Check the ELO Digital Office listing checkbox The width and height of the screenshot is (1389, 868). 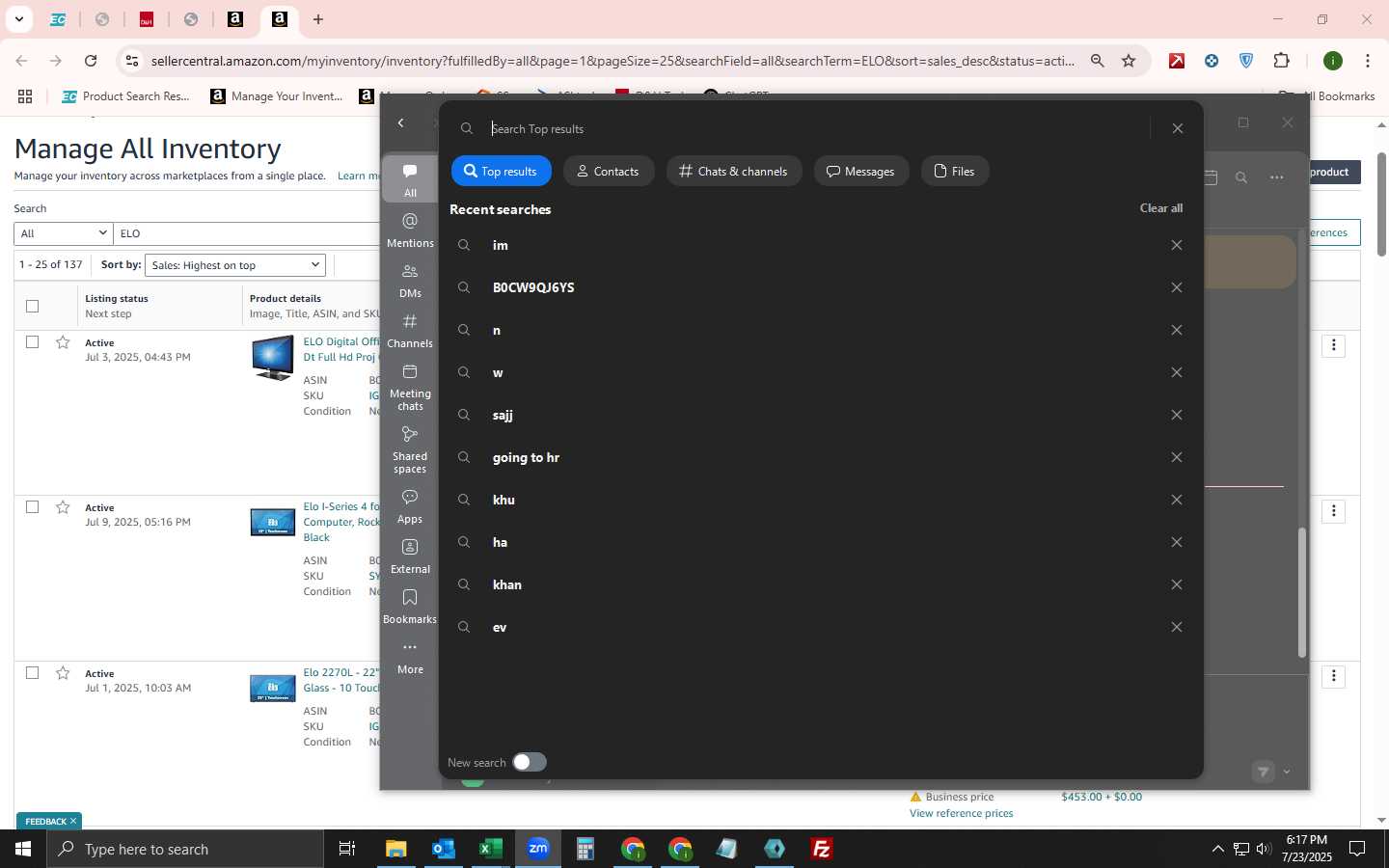33,342
